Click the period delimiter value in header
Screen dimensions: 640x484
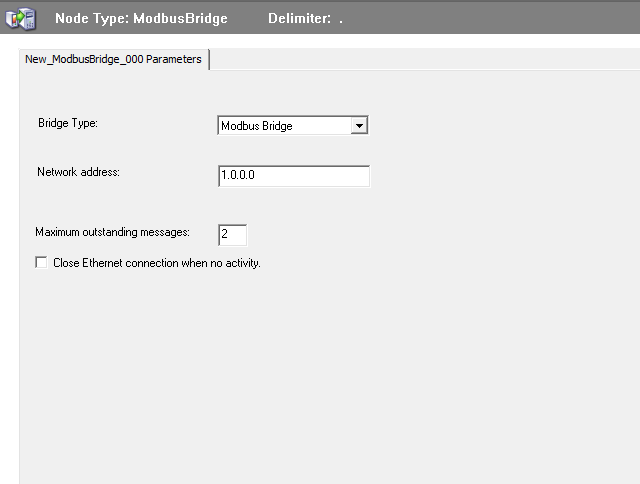341,20
